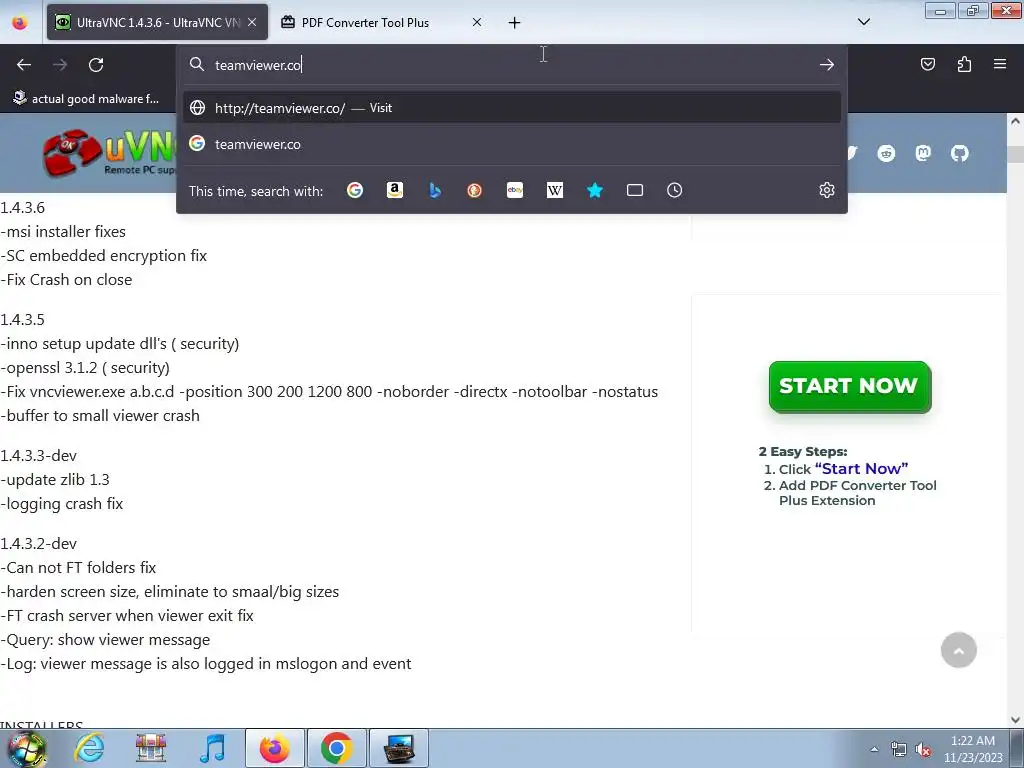This screenshot has width=1024, height=768.
Task: Go back using the browser back arrow
Action: click(24, 65)
